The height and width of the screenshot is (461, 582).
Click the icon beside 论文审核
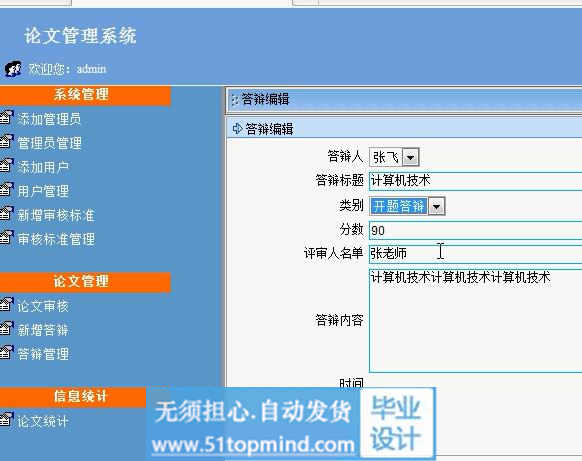[x=6, y=305]
